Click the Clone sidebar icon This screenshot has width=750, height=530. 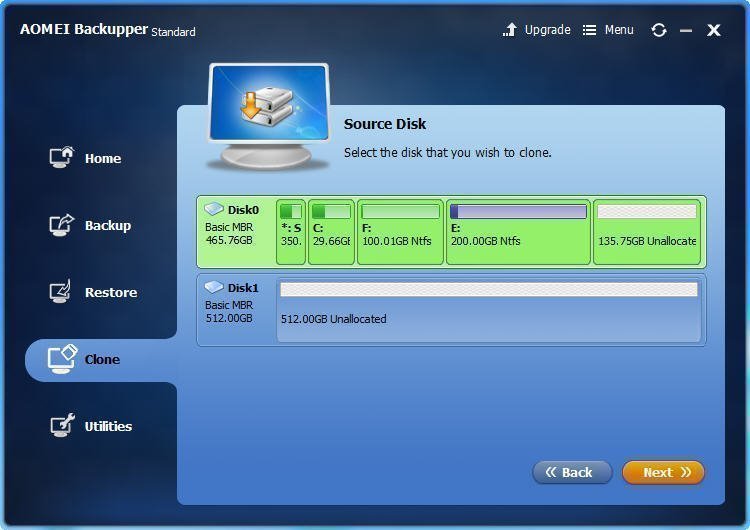pyautogui.click(x=62, y=359)
